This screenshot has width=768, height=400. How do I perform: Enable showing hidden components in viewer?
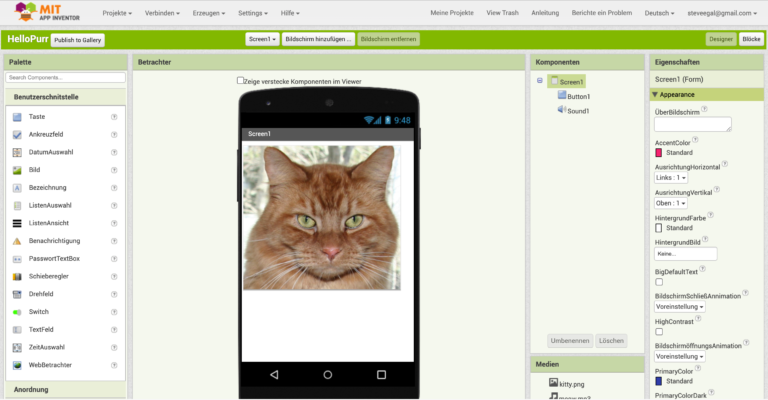tap(240, 81)
